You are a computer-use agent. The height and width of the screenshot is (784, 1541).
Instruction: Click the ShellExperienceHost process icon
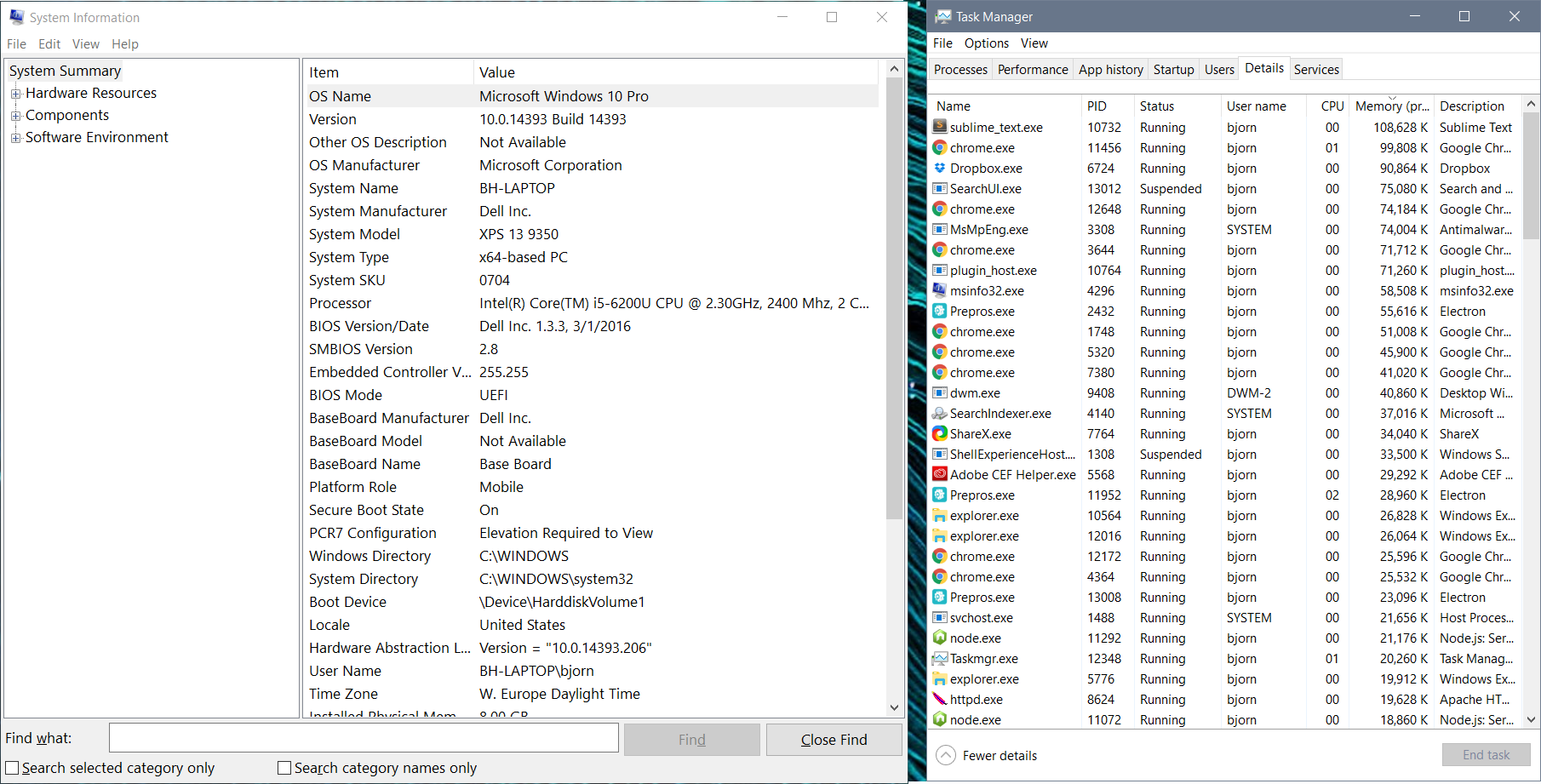click(939, 454)
